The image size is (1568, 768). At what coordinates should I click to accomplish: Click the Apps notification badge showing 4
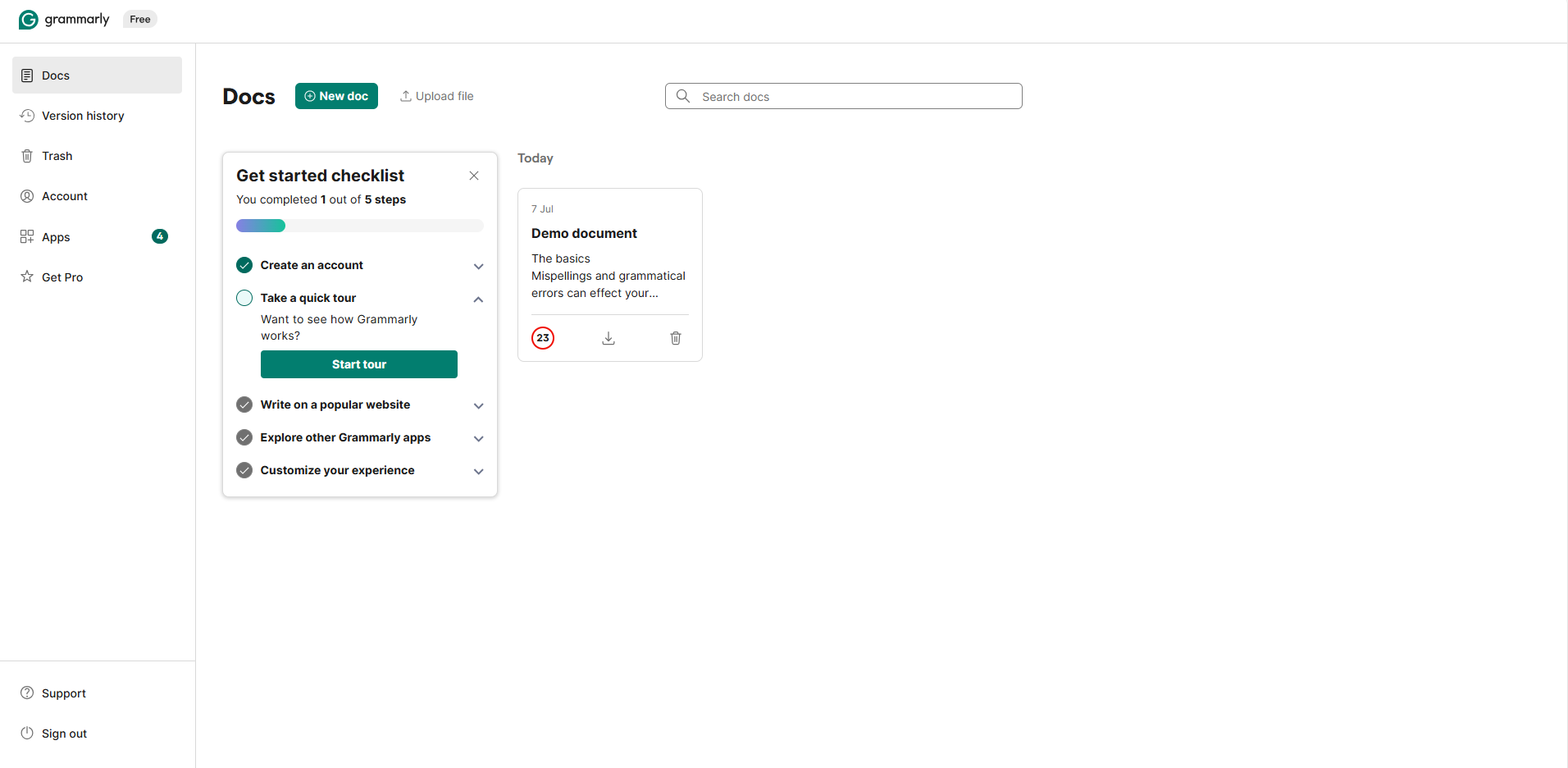(160, 236)
